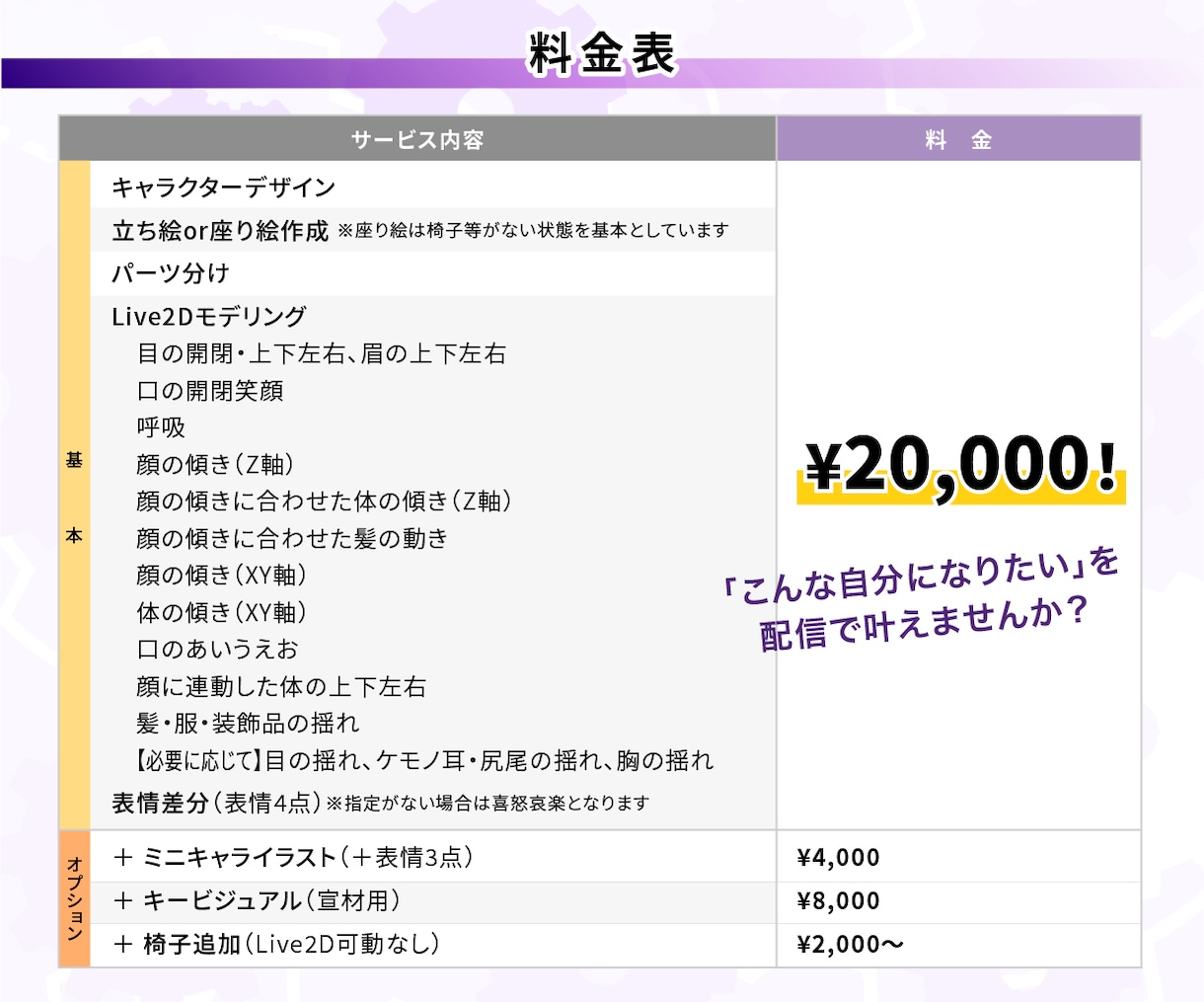This screenshot has width=1204, height=1002.
Task: Click the note ※座り絵は椅子等がない状態を基本としています
Action: (533, 230)
